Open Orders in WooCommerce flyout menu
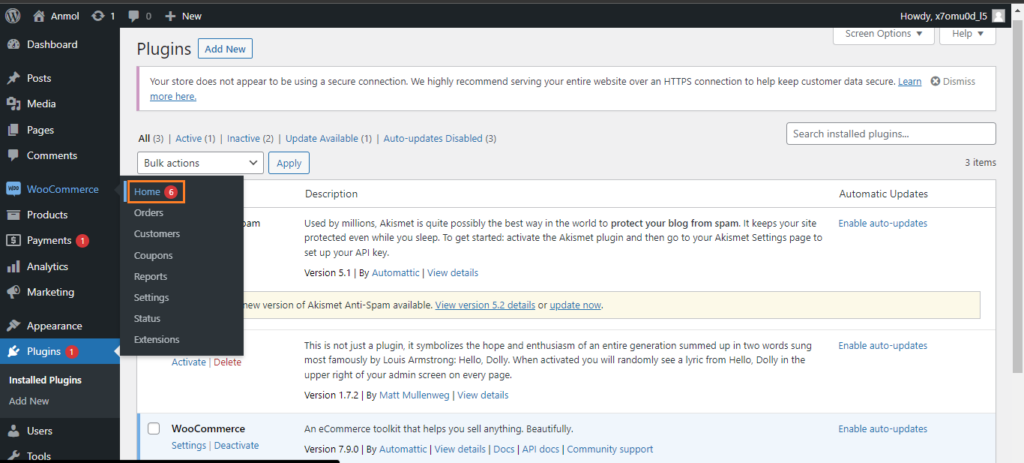This screenshot has height=463, width=1024. point(149,213)
